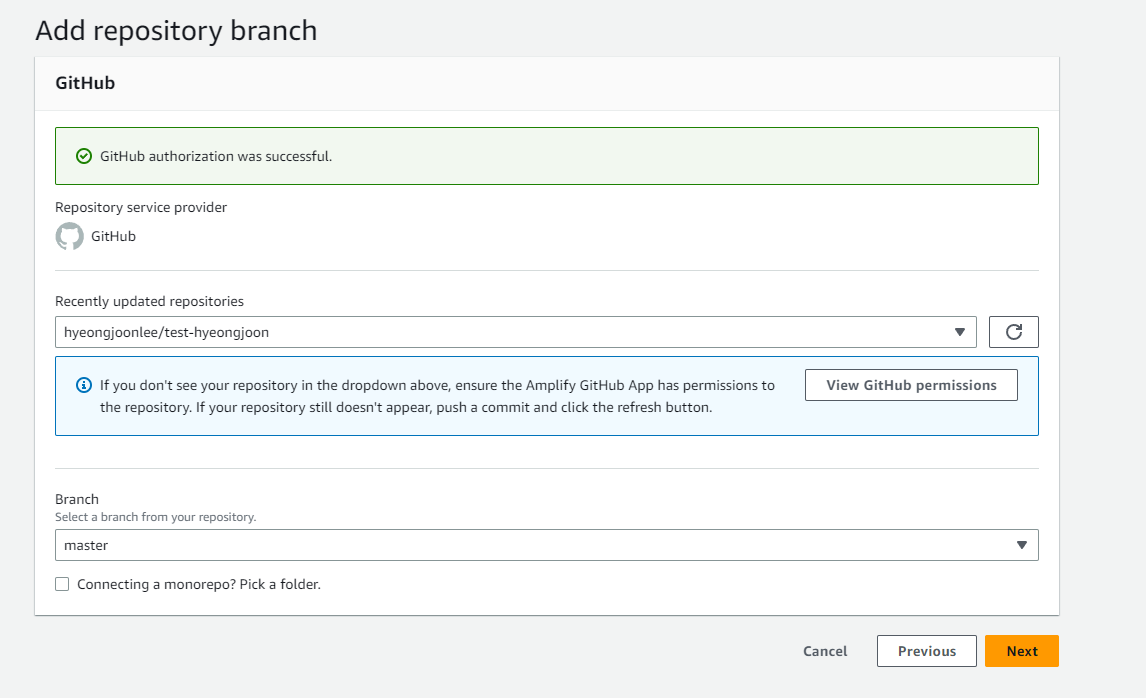The width and height of the screenshot is (1146, 698).
Task: Click GitHub provider name beside logo
Action: [113, 236]
